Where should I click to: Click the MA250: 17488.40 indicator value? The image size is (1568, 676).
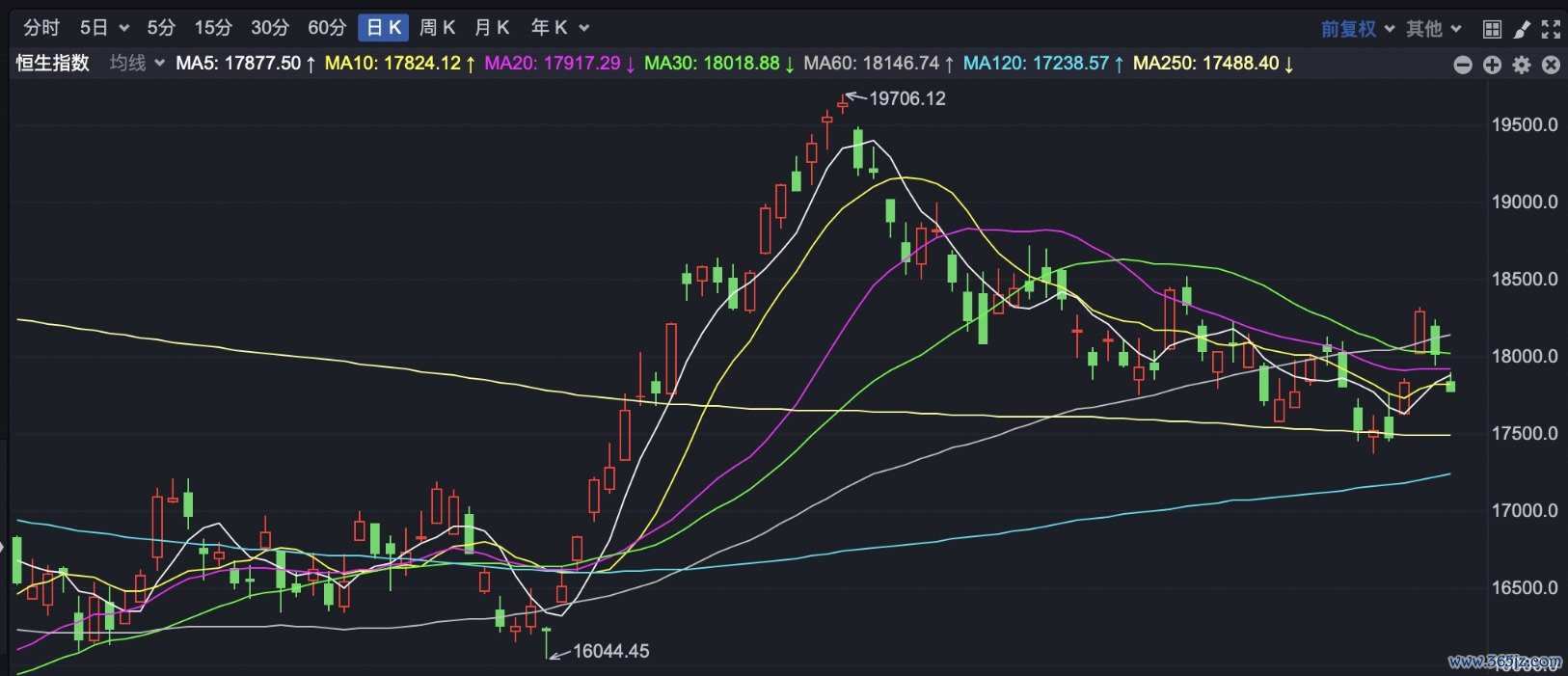pos(1214,64)
